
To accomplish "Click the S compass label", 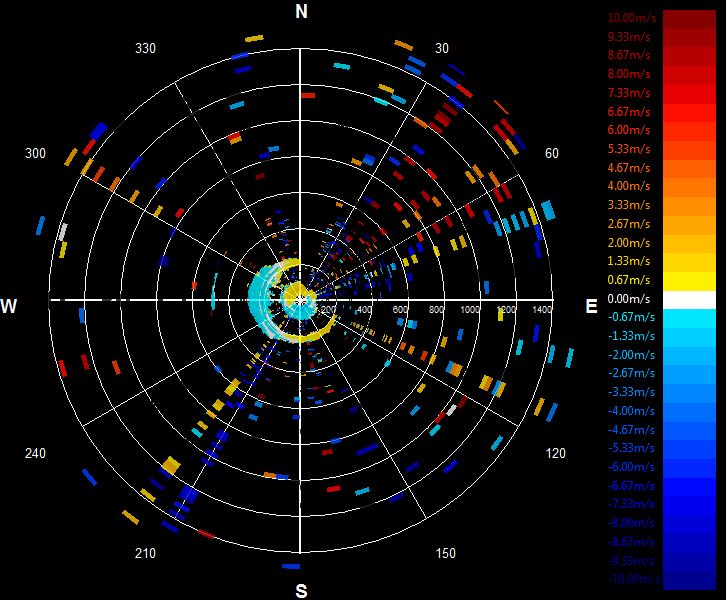I will point(301,591).
